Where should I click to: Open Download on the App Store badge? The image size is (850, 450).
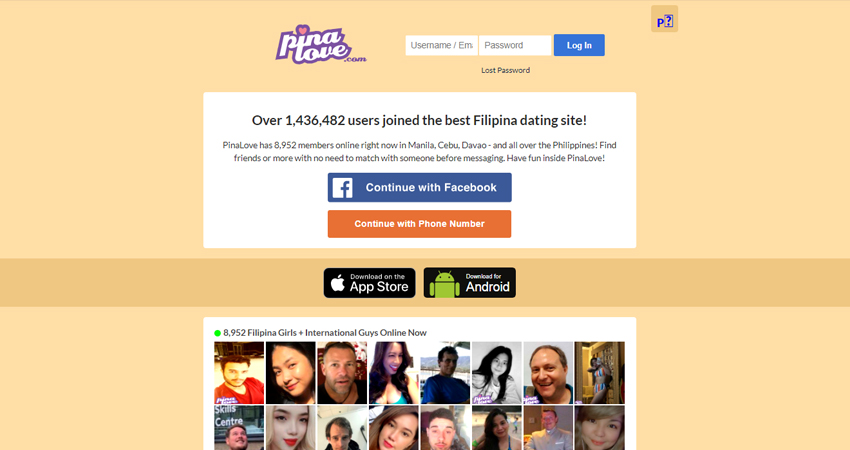[370, 283]
